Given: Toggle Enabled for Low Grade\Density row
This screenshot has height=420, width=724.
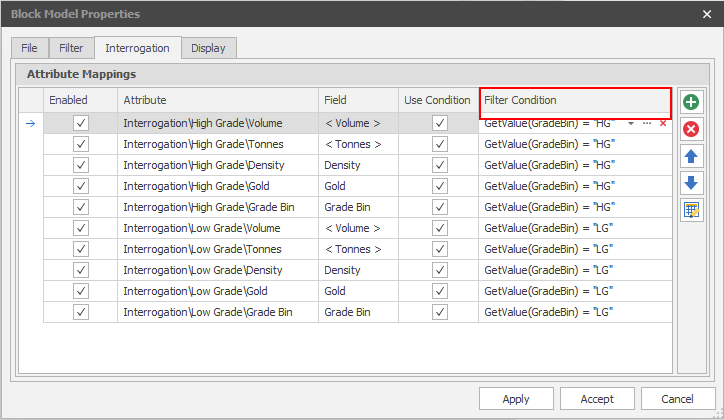Looking at the screenshot, I should [81, 270].
